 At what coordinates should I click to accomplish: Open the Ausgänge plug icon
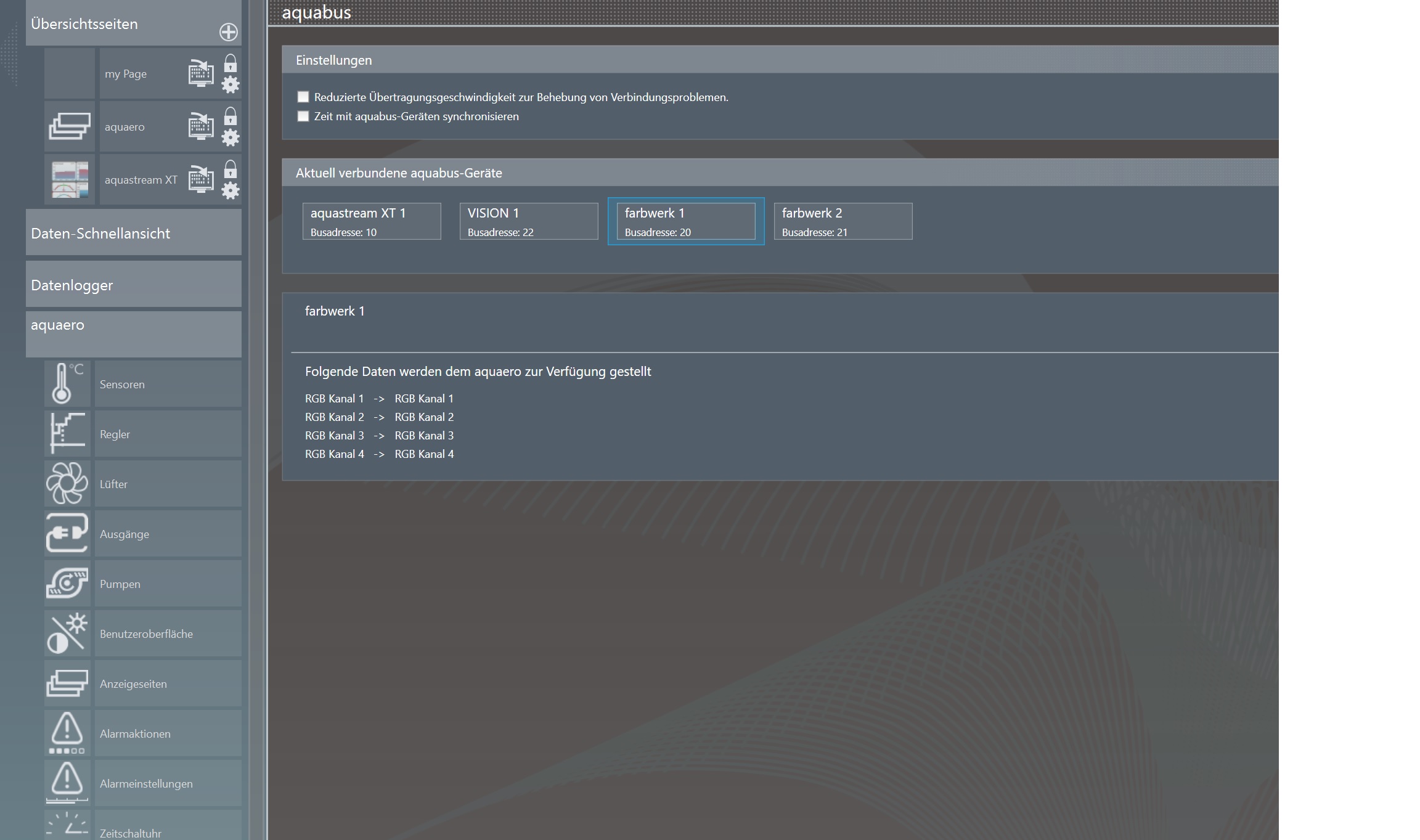click(x=67, y=533)
